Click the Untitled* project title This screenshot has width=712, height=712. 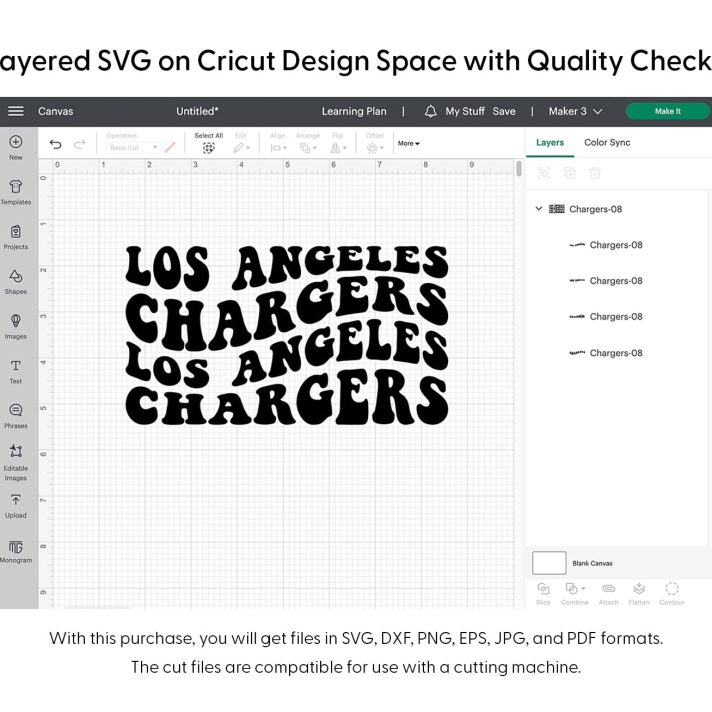coord(197,111)
